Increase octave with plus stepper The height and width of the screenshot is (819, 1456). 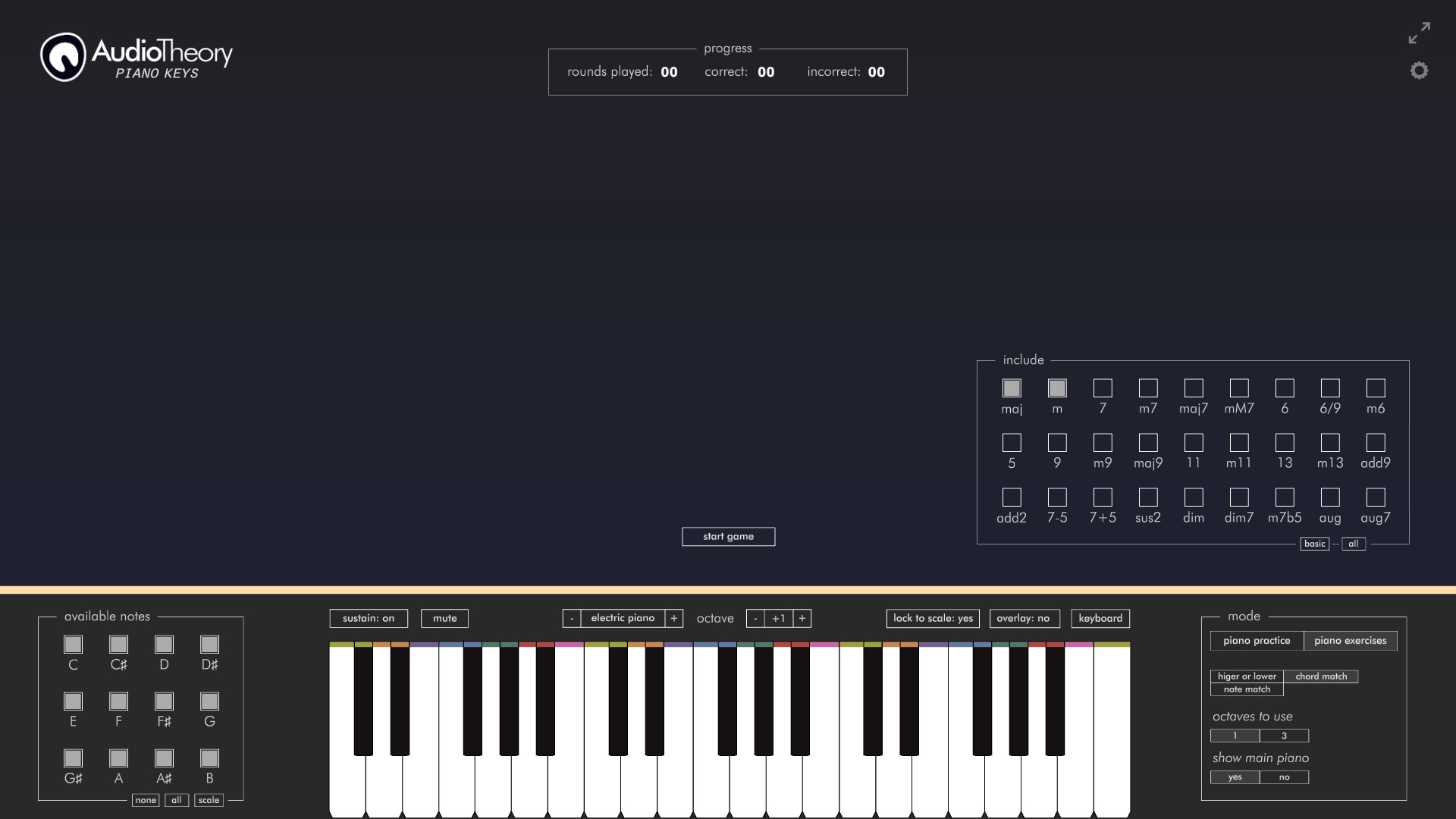coord(803,618)
